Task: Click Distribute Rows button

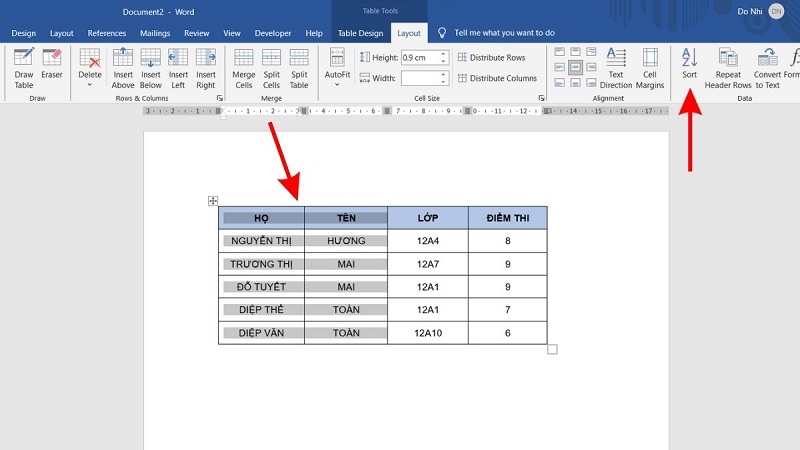Action: [x=491, y=58]
